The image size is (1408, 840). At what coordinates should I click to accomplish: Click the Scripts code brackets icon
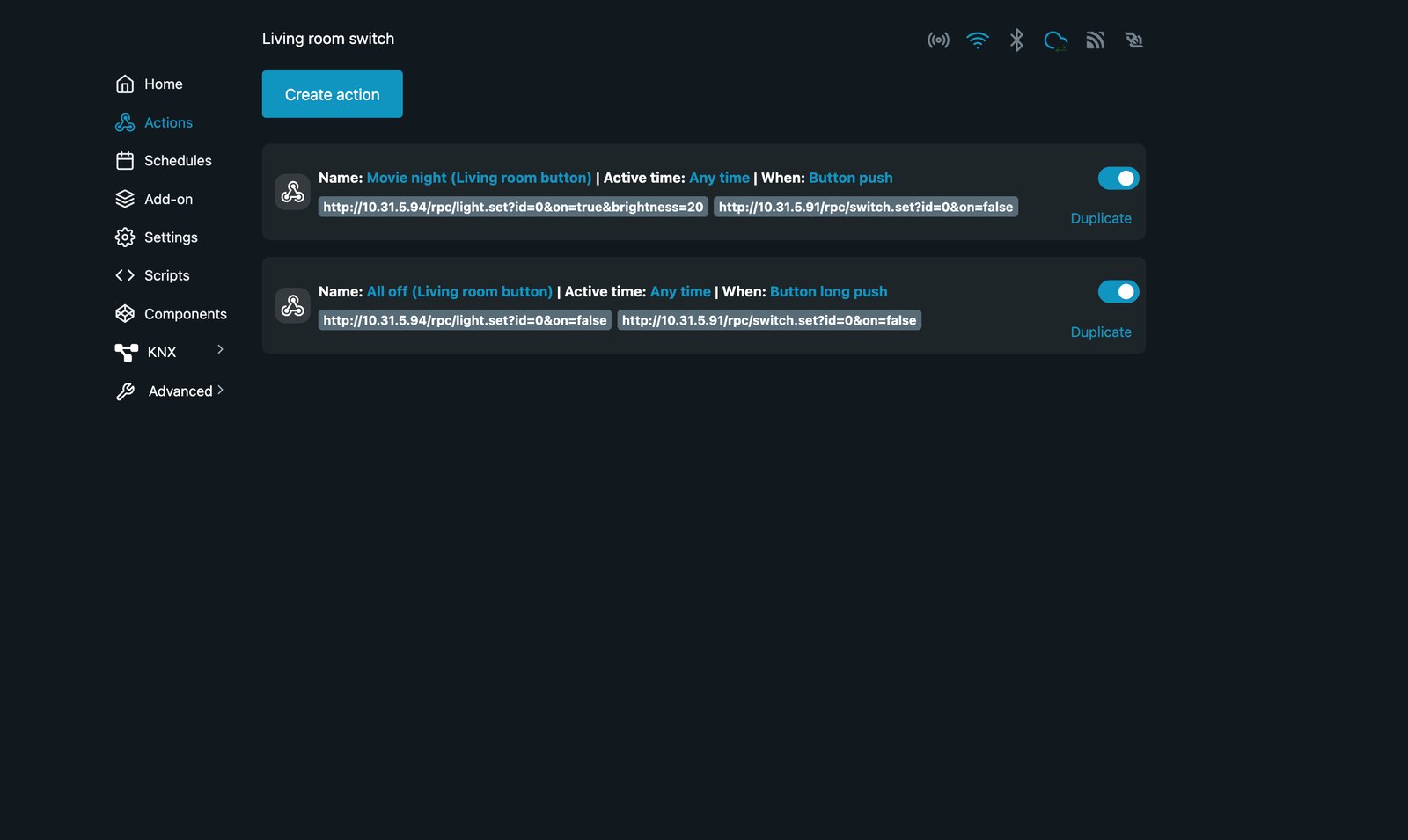pos(125,275)
